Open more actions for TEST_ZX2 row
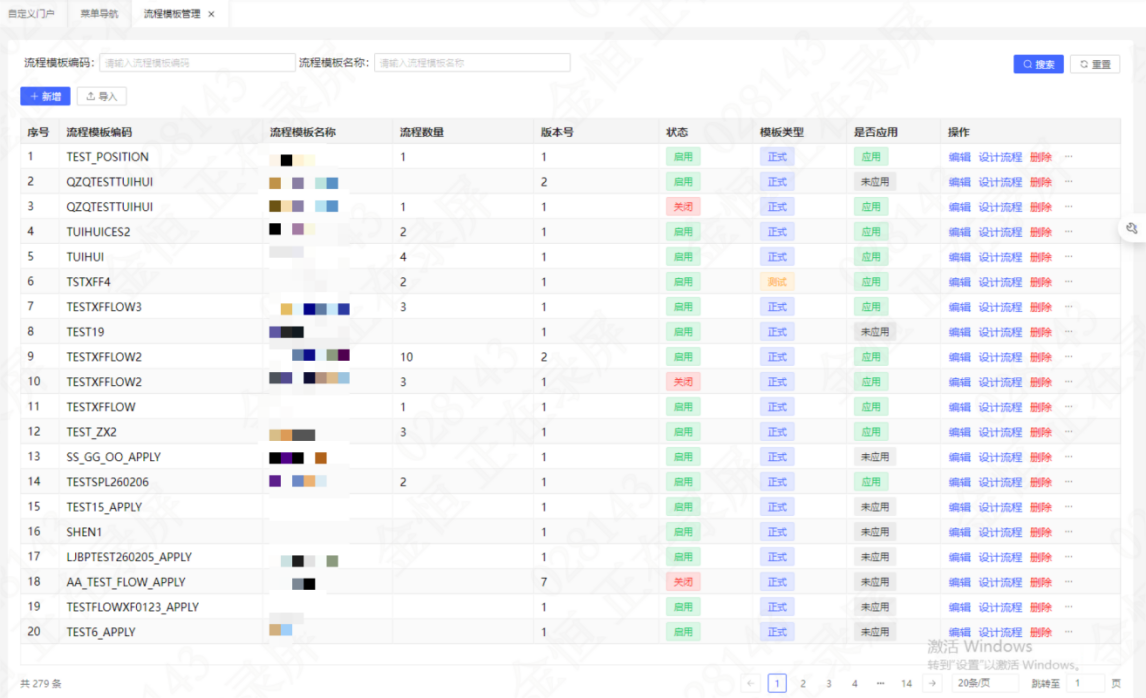 click(x=1069, y=432)
